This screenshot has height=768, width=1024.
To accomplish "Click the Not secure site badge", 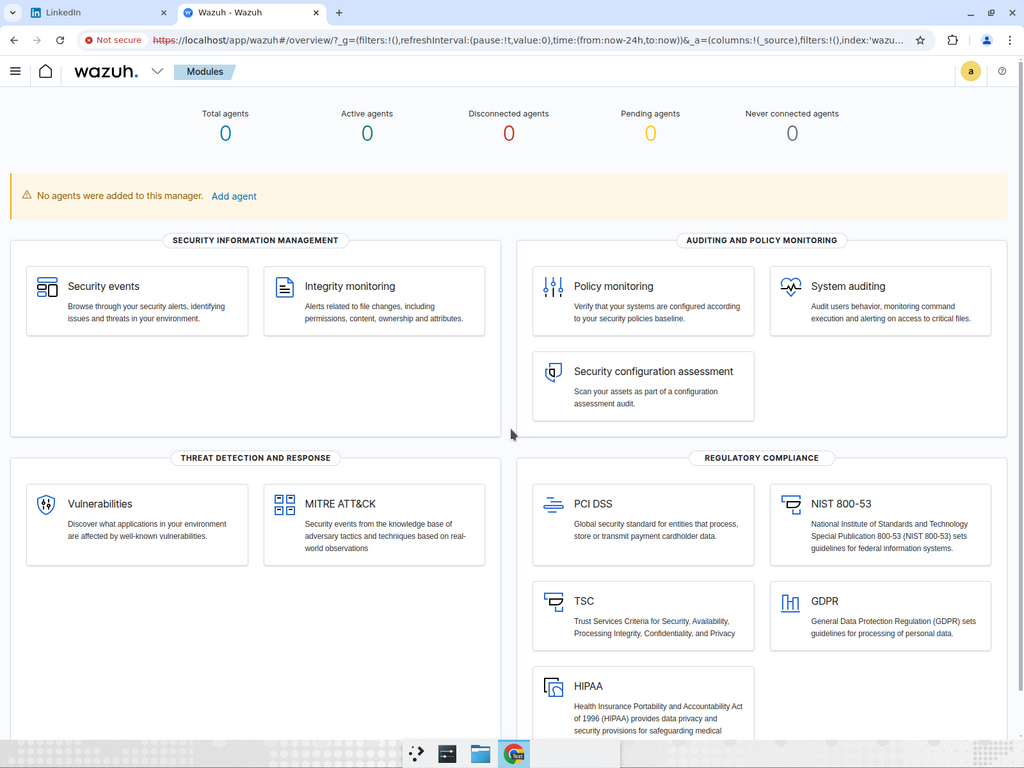I will 113,40.
